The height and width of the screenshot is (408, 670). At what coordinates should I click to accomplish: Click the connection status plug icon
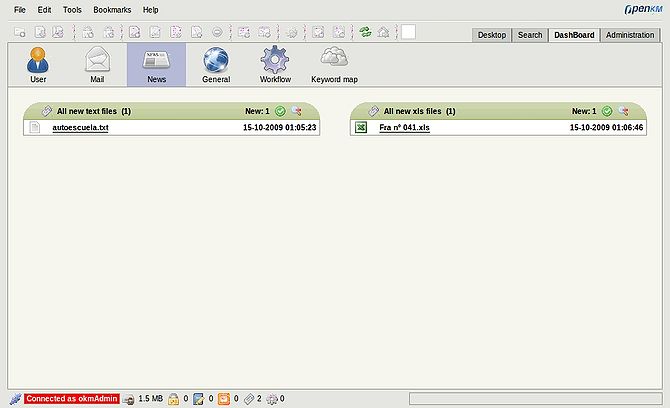15,399
